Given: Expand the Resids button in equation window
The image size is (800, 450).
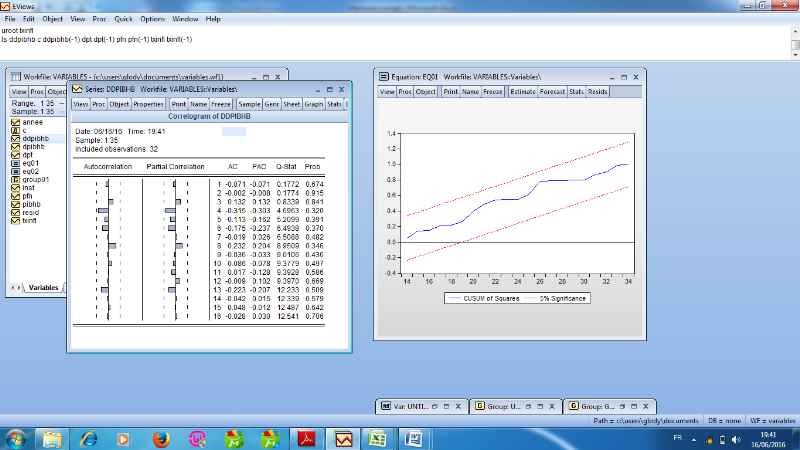Looking at the screenshot, I should [598, 92].
